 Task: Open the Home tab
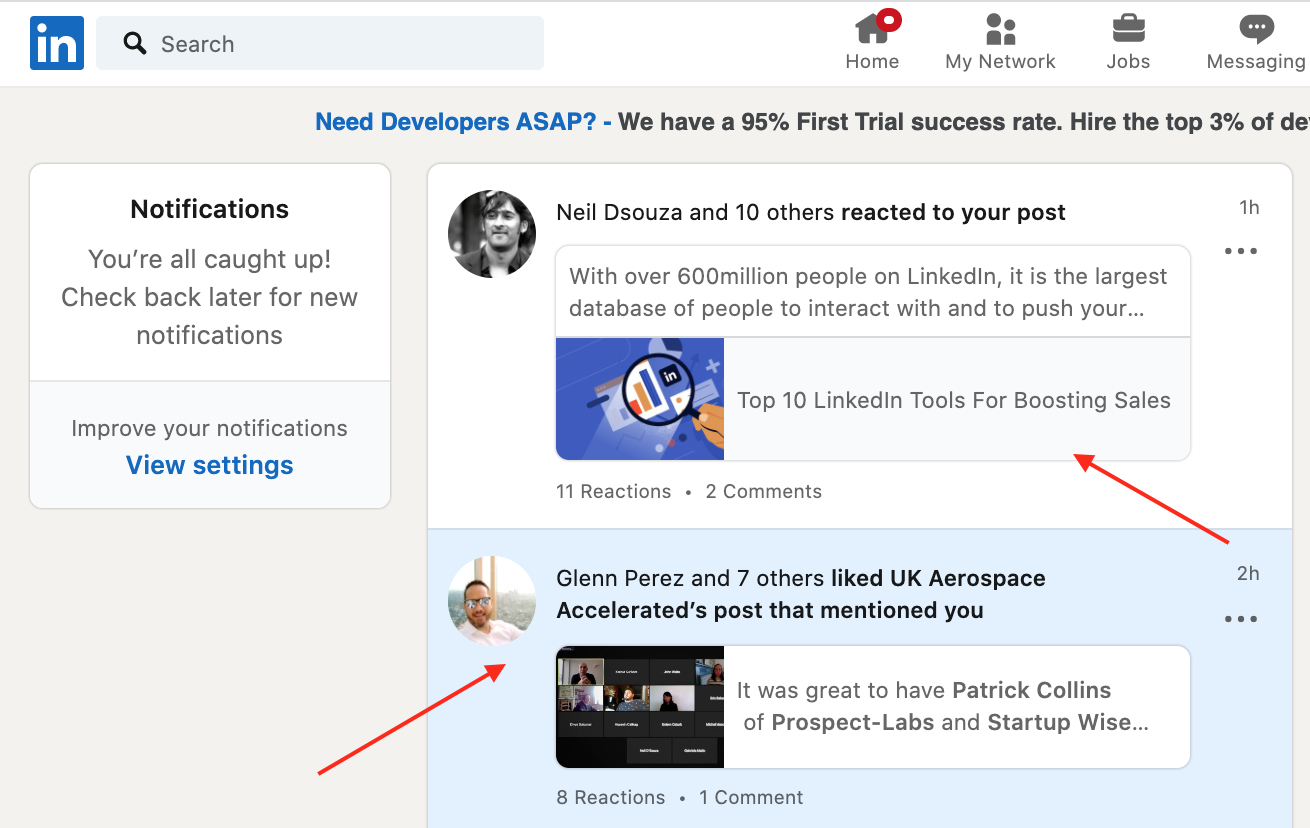coord(872,43)
